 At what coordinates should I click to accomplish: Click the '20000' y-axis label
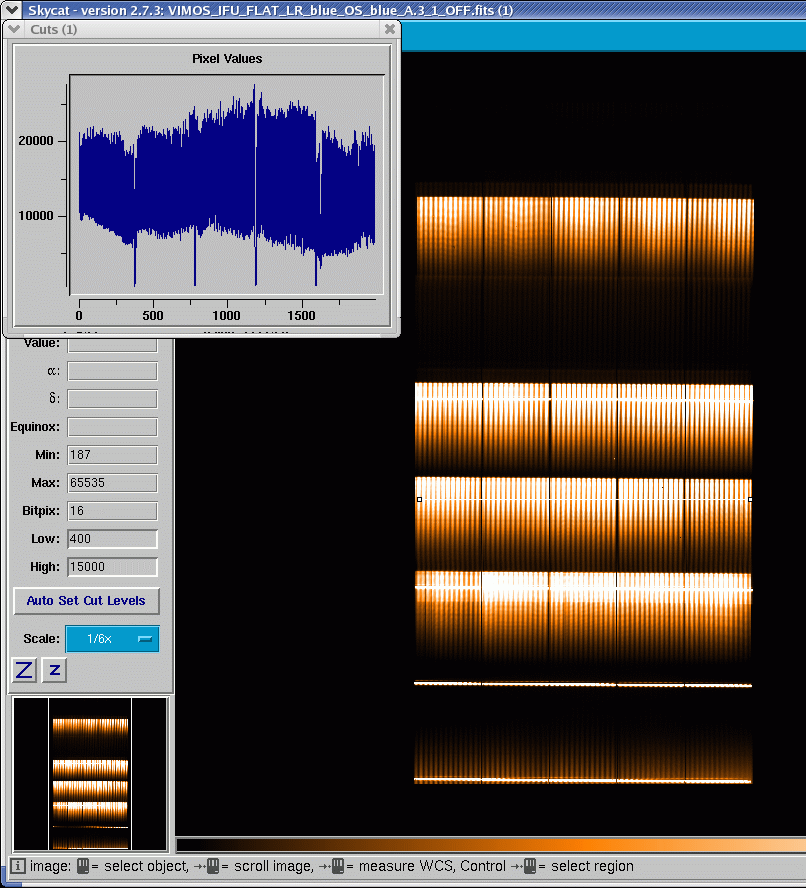click(x=36, y=140)
